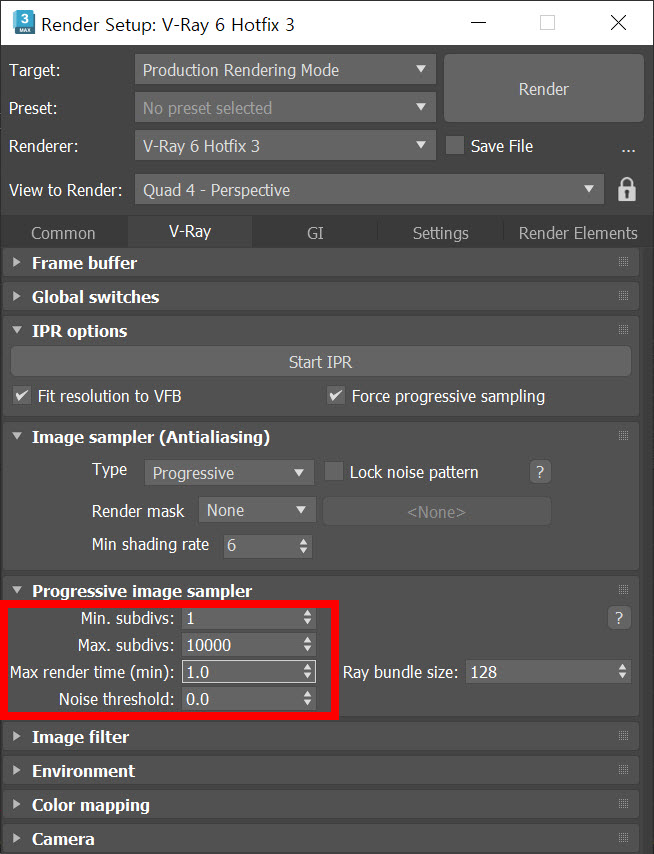Image resolution: width=654 pixels, height=854 pixels.
Task: Click Progressive image sampler grip icon
Action: pos(624,589)
